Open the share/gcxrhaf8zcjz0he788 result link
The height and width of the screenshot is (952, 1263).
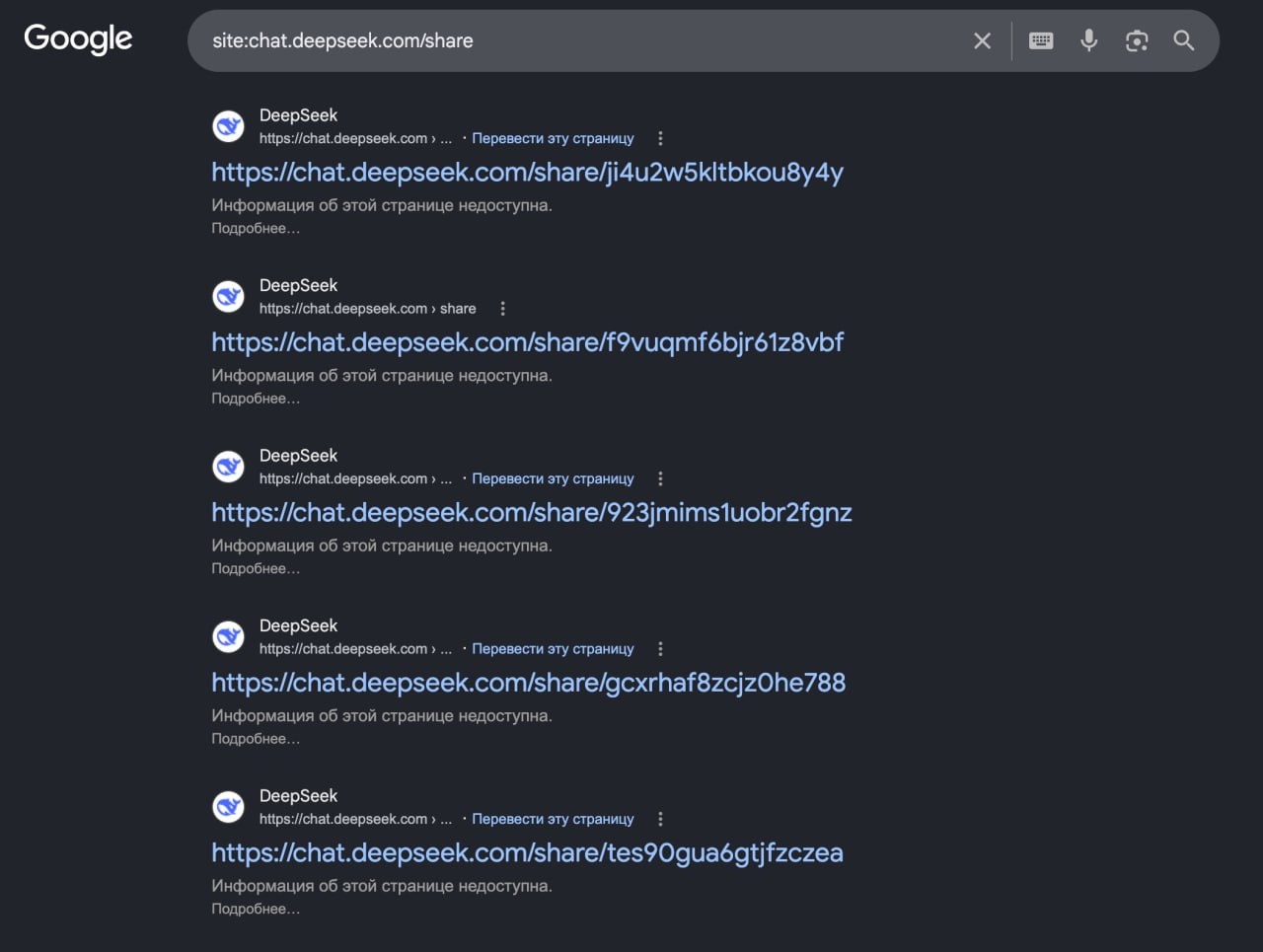pyautogui.click(x=529, y=683)
